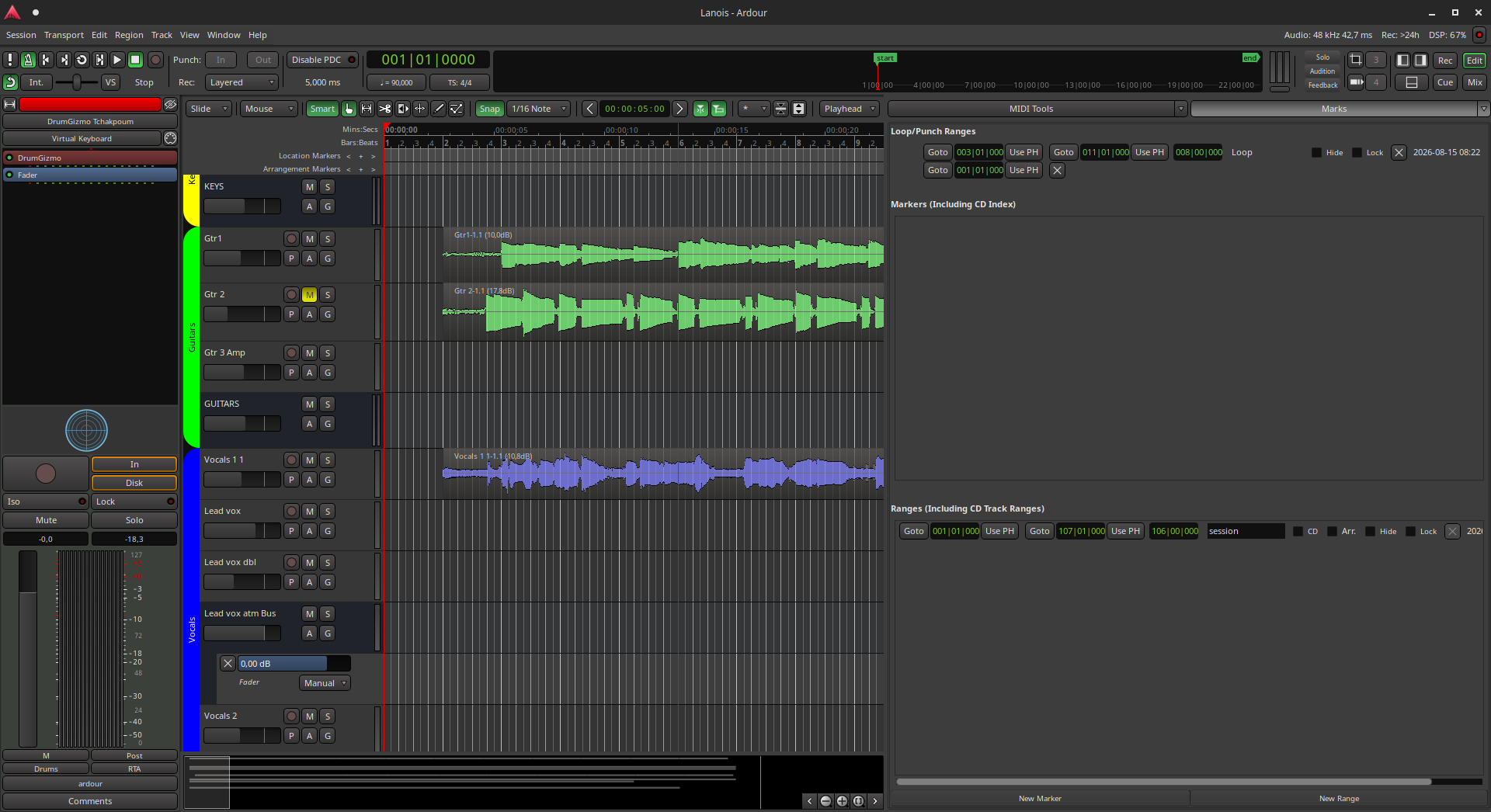Screen dimensions: 1491x812
Task: Click the Virtual Keyboard button
Action: click(82, 138)
